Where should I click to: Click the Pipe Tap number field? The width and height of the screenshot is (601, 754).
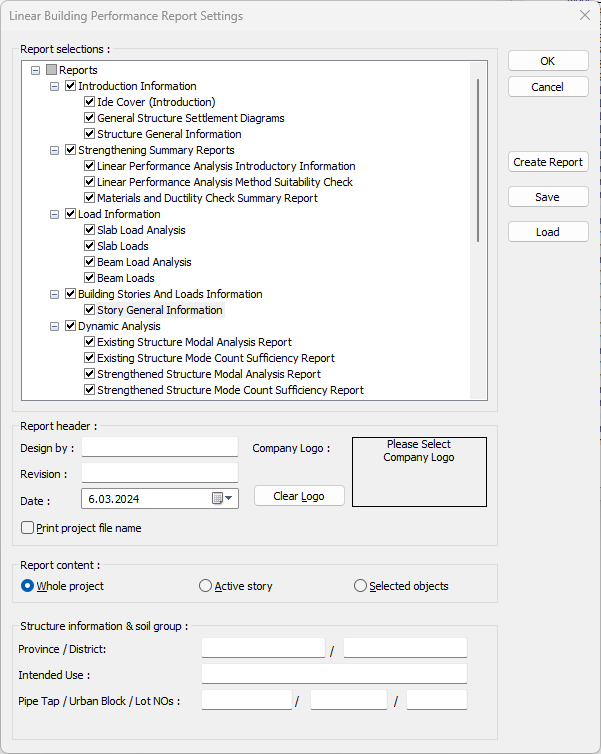pos(247,700)
